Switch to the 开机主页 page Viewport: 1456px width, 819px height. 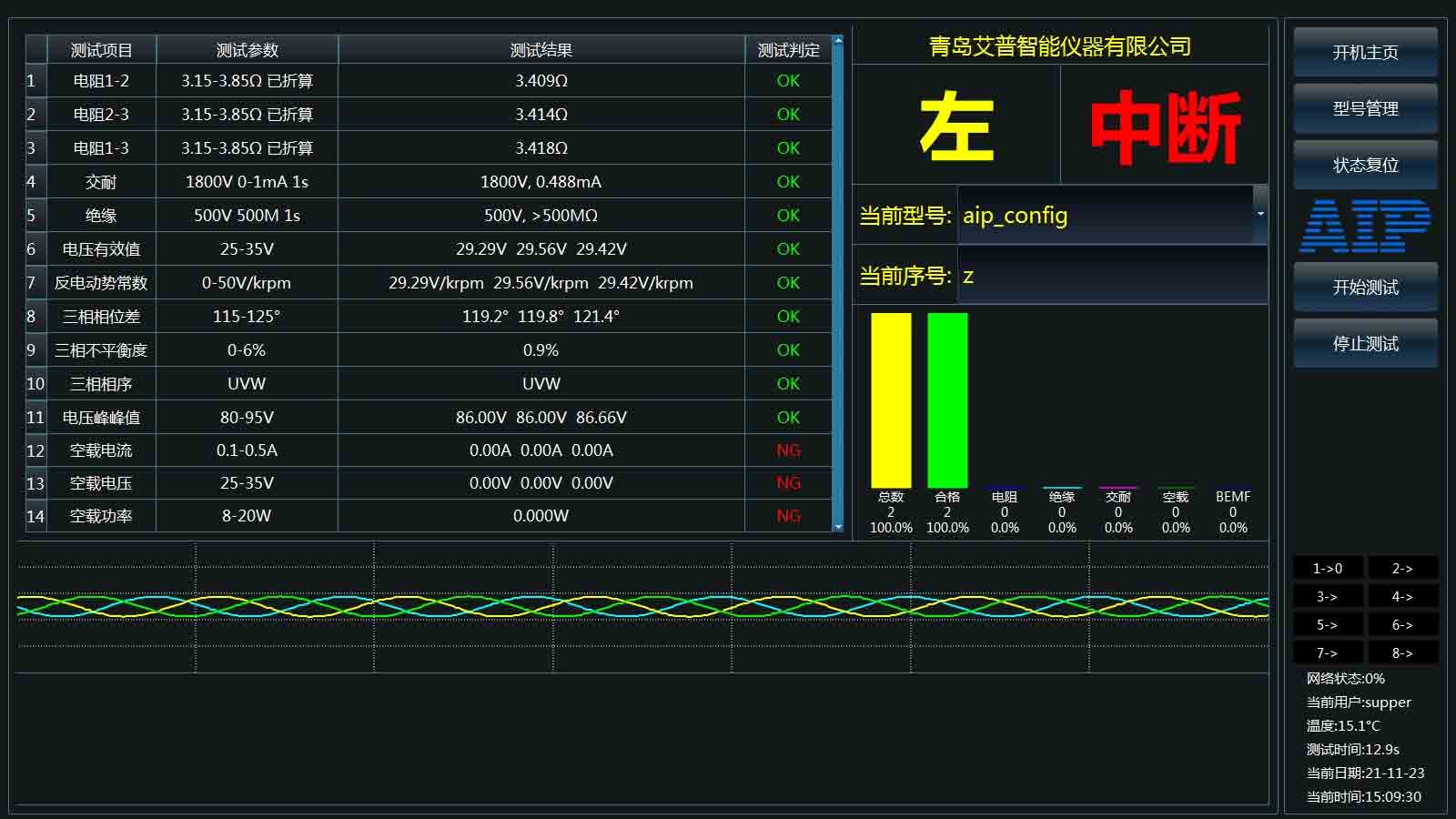pyautogui.click(x=1364, y=53)
